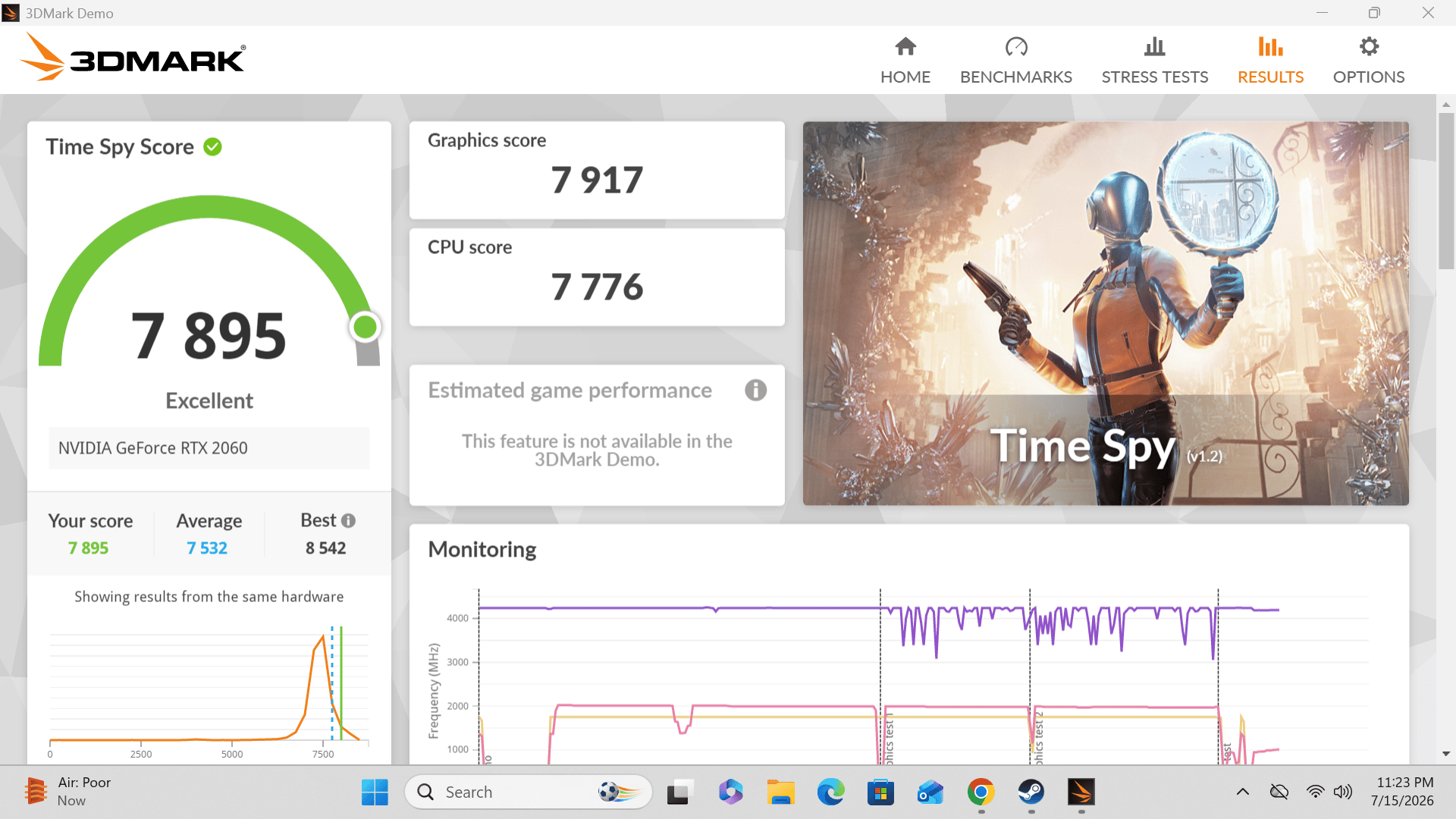Click the info icon next to Best score
This screenshot has height=819, width=1456.
pyautogui.click(x=348, y=521)
